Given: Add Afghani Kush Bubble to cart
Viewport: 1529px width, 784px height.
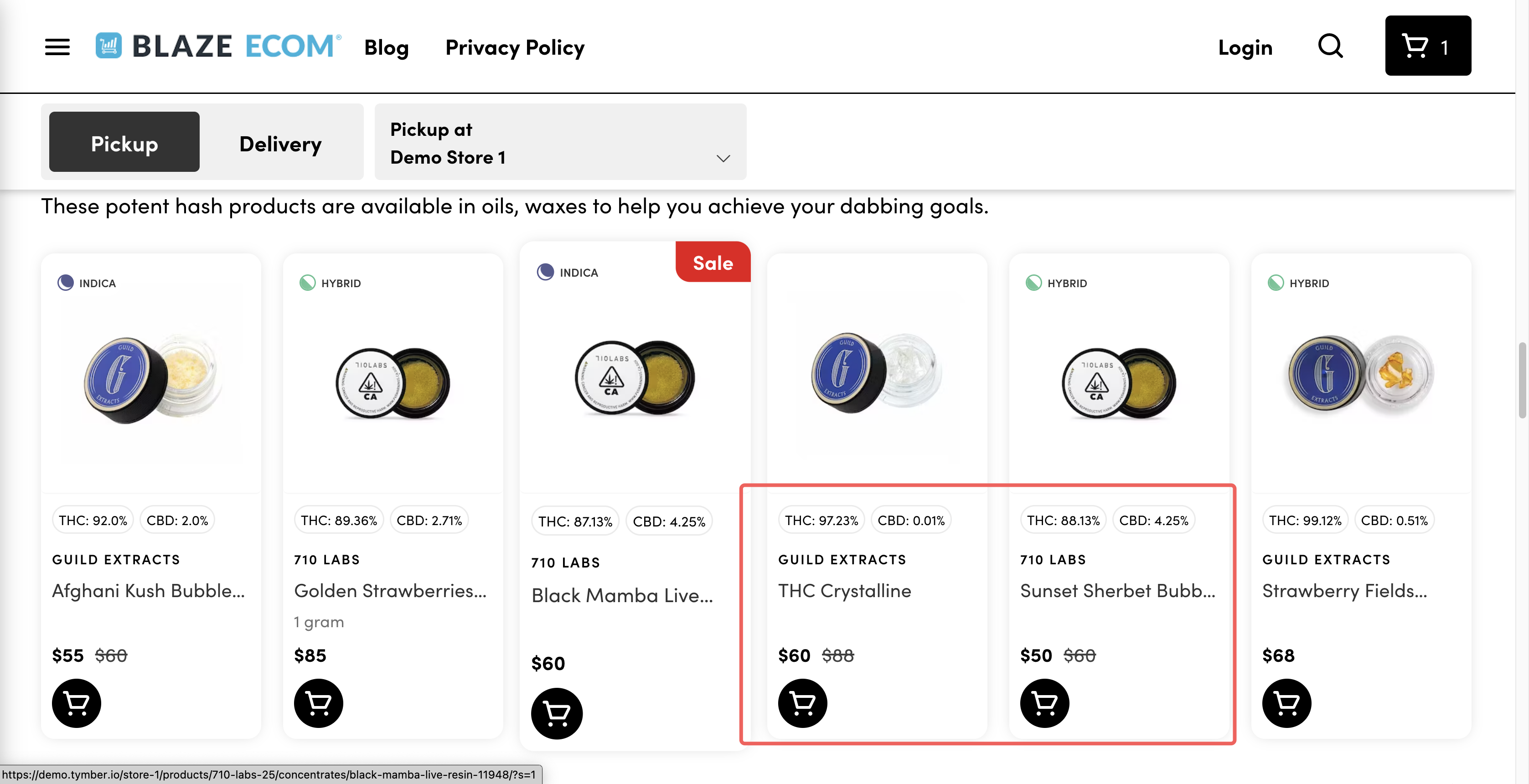Looking at the screenshot, I should coord(76,703).
